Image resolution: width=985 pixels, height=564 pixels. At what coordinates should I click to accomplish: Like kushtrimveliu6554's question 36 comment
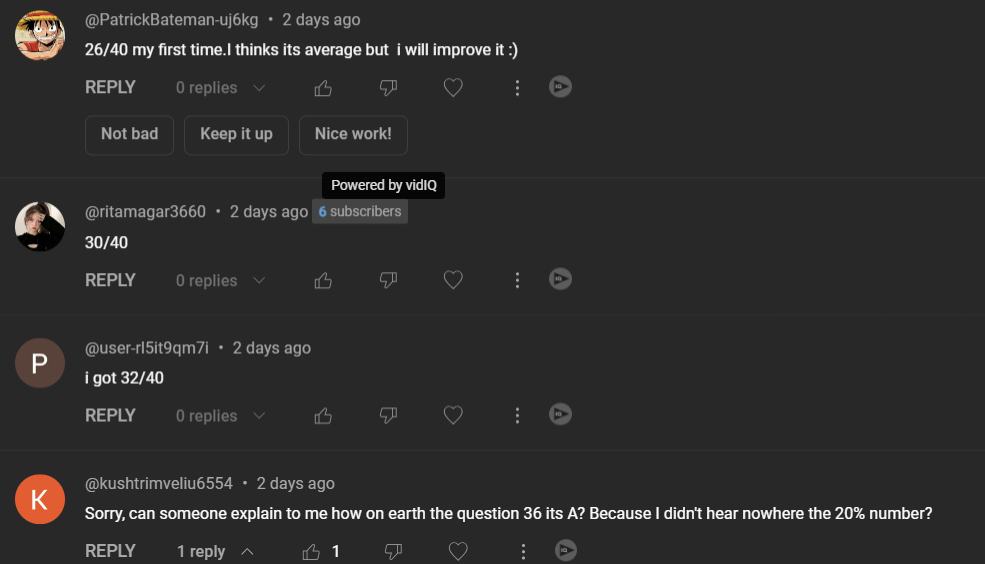click(311, 551)
